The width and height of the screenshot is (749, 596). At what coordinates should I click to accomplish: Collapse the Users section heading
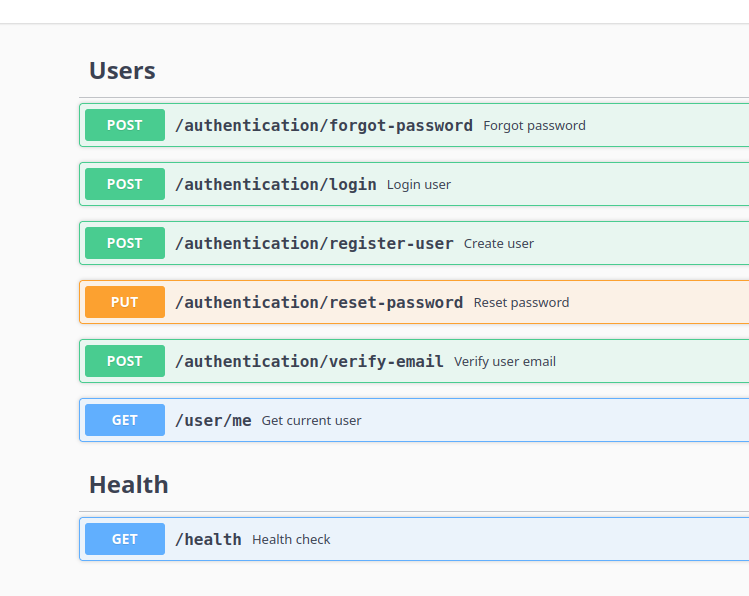click(x=122, y=71)
